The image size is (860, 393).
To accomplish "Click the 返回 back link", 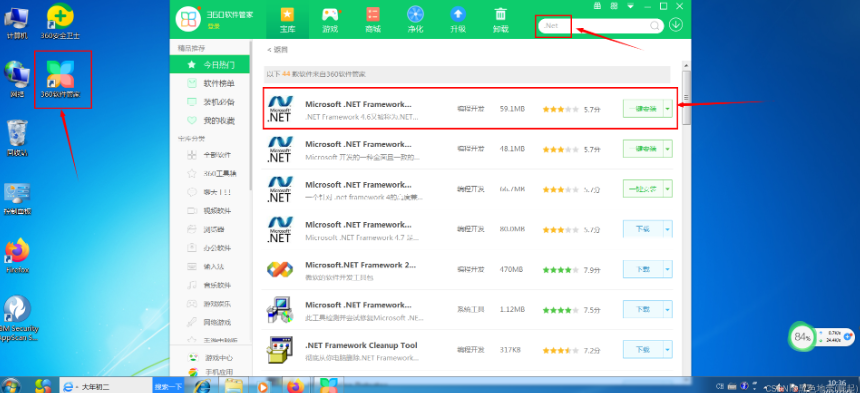I will [x=278, y=49].
